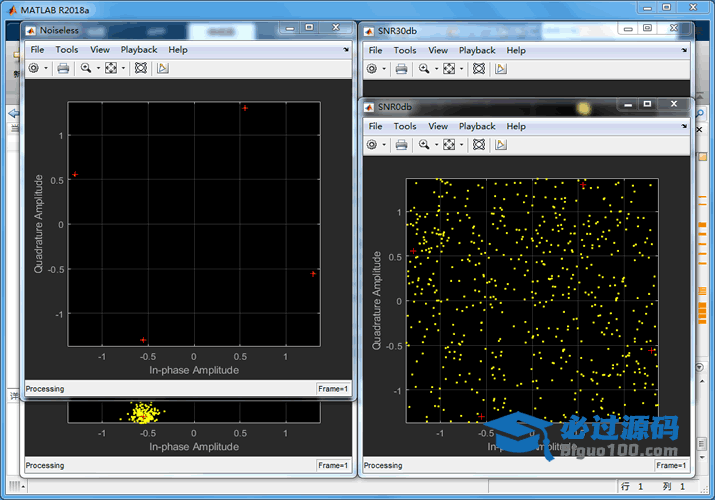Select zoom magnifier in SNR0db window
Viewport: 715px width, 500px height.
coord(423,145)
